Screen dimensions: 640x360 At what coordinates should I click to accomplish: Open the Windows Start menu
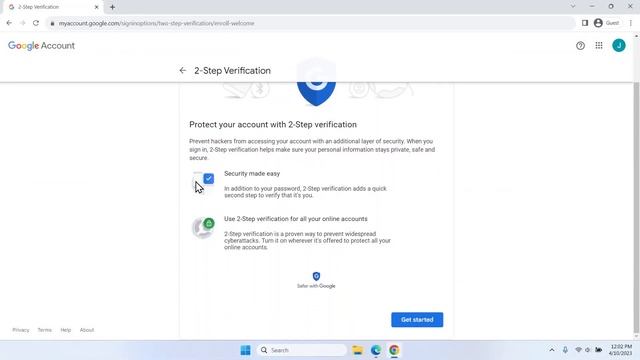tap(245, 350)
